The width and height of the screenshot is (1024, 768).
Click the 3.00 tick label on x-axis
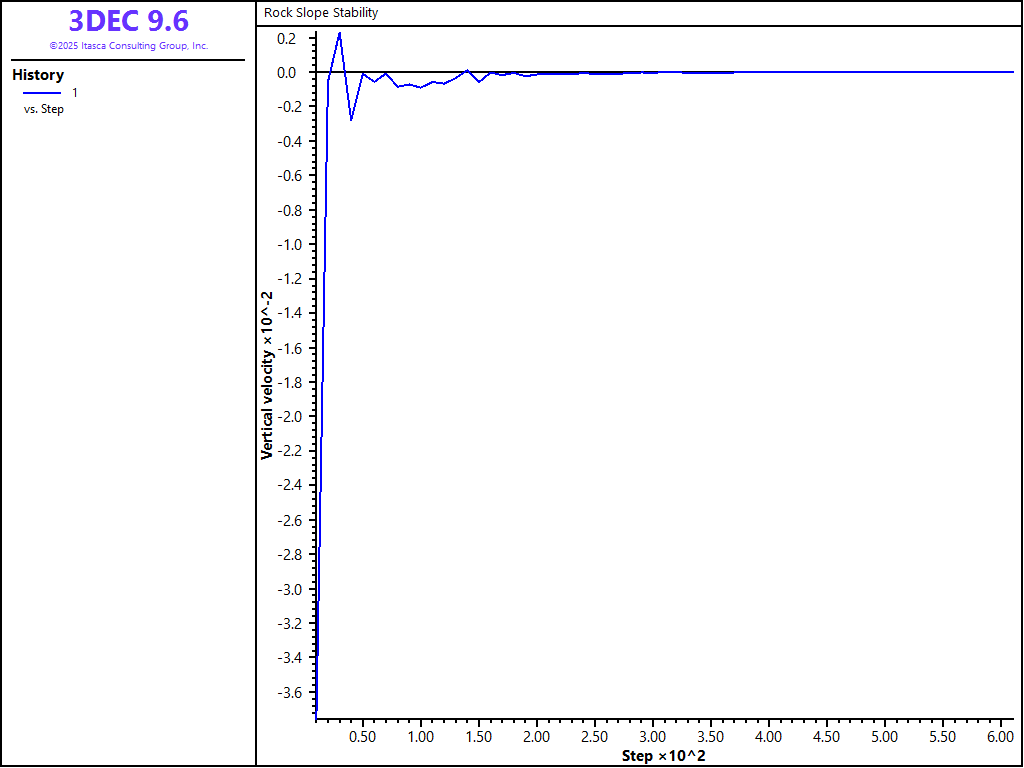(653, 737)
